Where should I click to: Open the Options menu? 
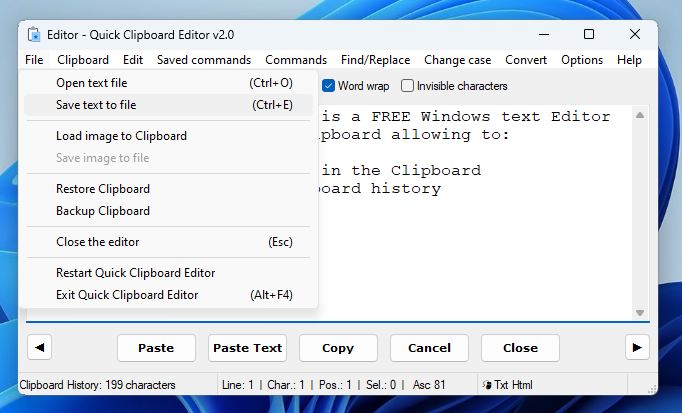(582, 60)
